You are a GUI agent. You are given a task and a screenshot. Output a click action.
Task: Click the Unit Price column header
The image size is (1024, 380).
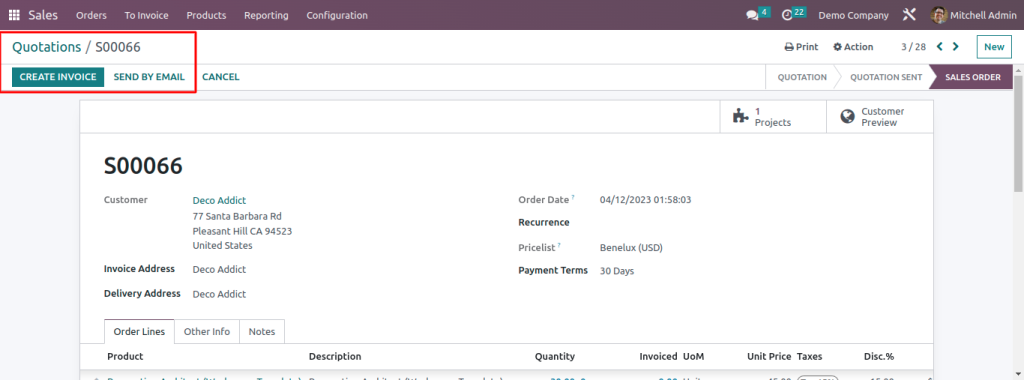[769, 356]
